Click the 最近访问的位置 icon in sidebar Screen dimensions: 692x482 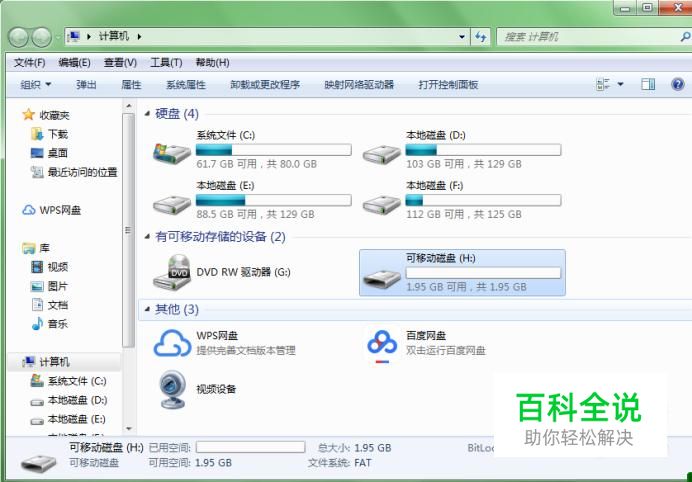click(x=37, y=172)
